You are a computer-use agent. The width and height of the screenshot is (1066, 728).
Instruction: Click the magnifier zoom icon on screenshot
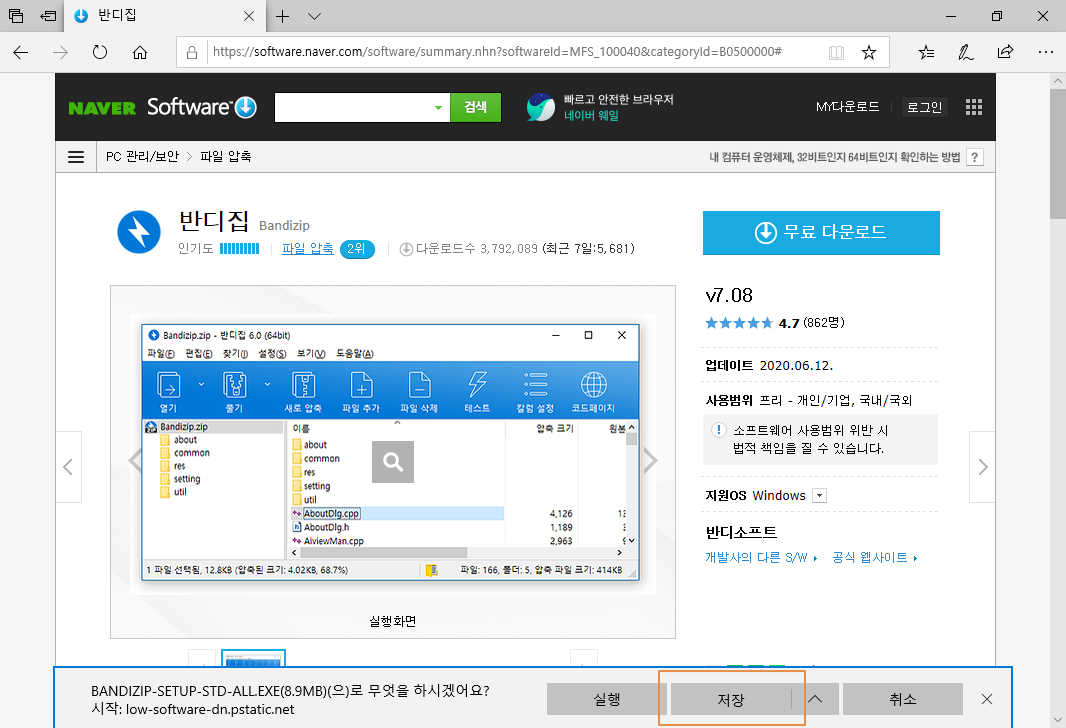tap(393, 462)
